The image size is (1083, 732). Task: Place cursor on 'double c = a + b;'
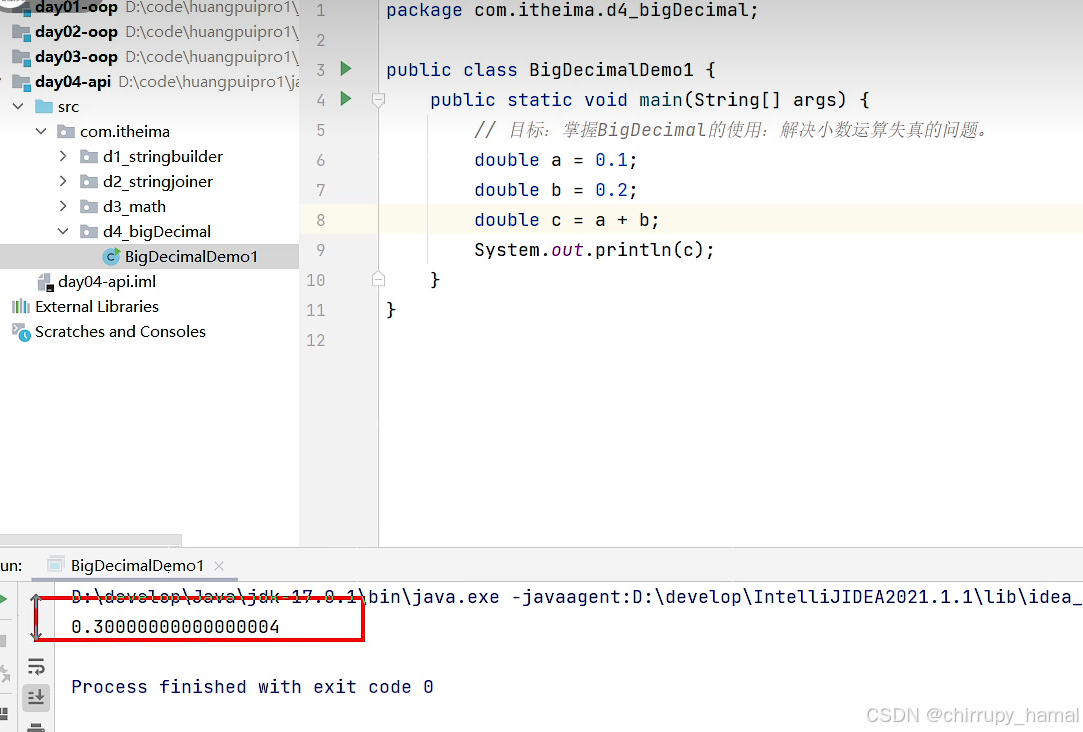pos(566,220)
